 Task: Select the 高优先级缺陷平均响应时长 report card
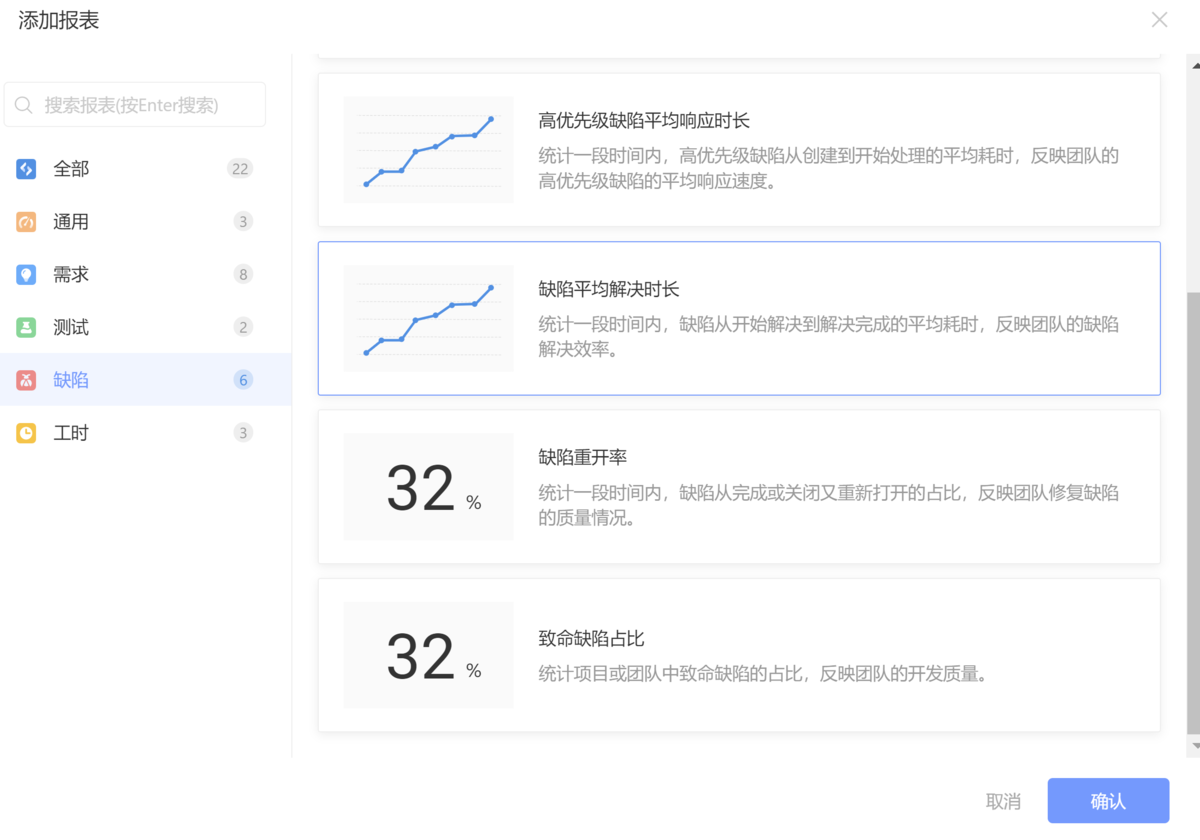click(738, 149)
